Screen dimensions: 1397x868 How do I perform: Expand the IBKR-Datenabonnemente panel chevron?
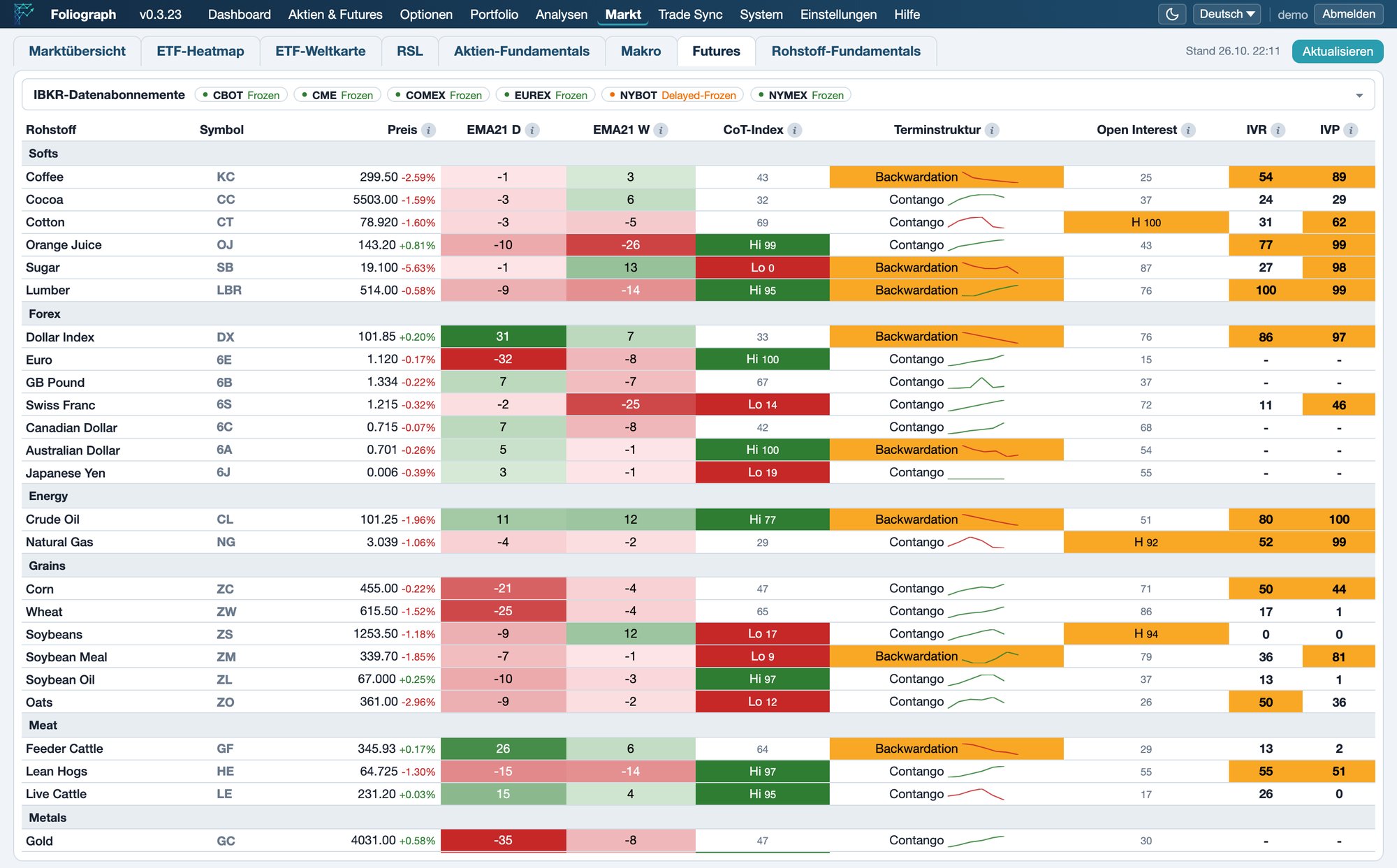tap(1359, 96)
